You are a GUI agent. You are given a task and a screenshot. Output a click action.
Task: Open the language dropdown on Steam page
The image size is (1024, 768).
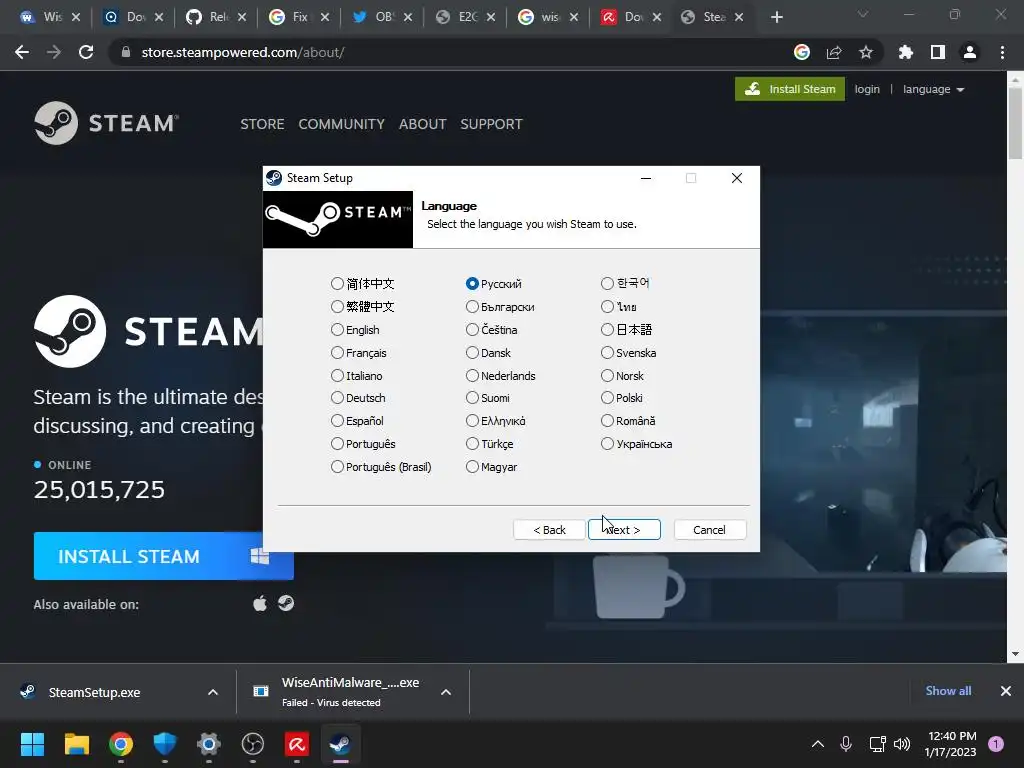coord(933,89)
